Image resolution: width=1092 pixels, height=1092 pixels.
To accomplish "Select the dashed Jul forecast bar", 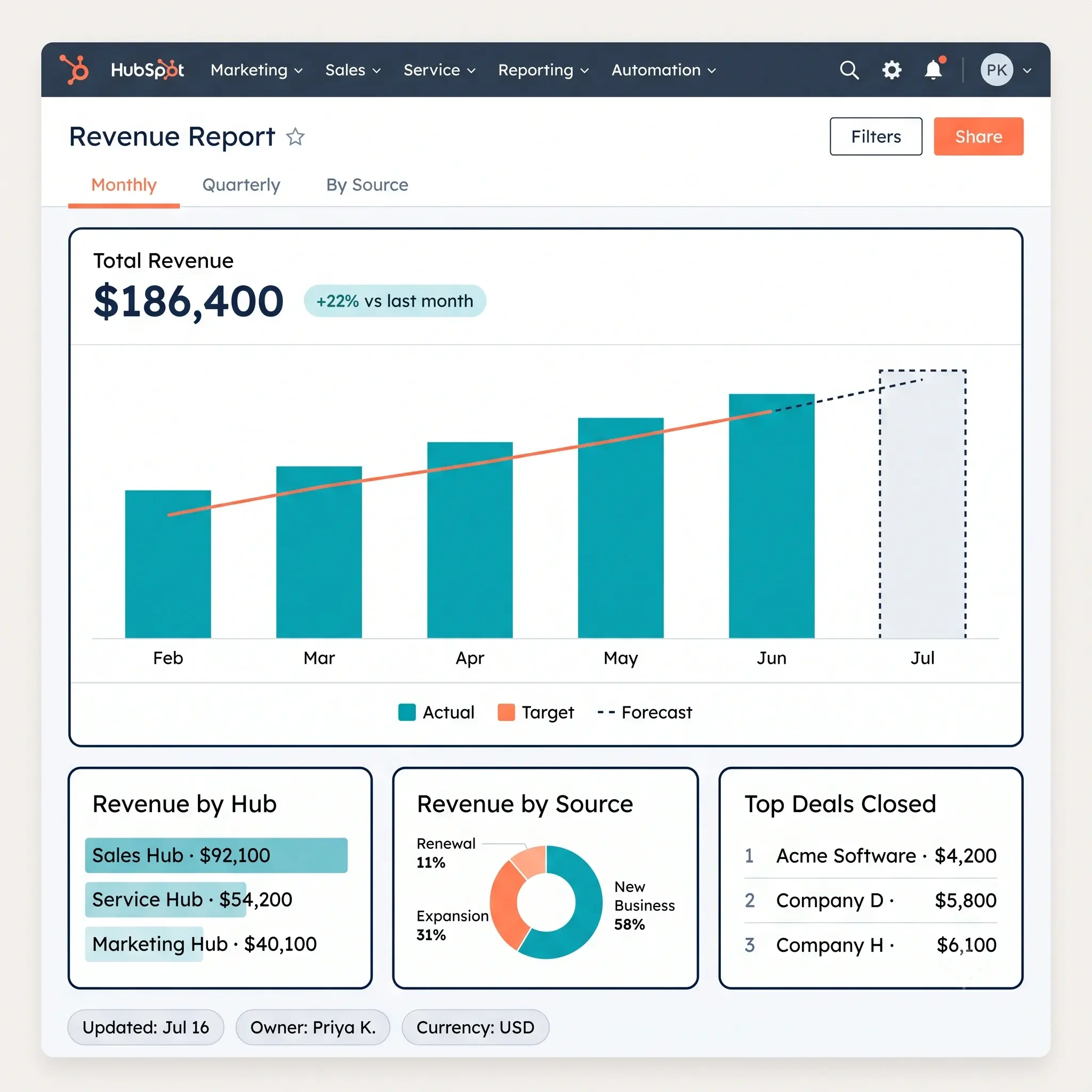I will pos(922,504).
